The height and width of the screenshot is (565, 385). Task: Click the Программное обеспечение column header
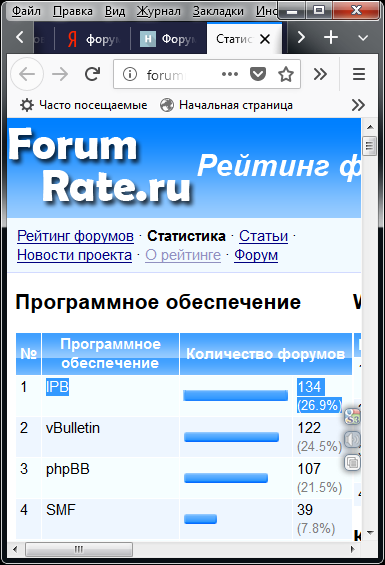[110, 354]
